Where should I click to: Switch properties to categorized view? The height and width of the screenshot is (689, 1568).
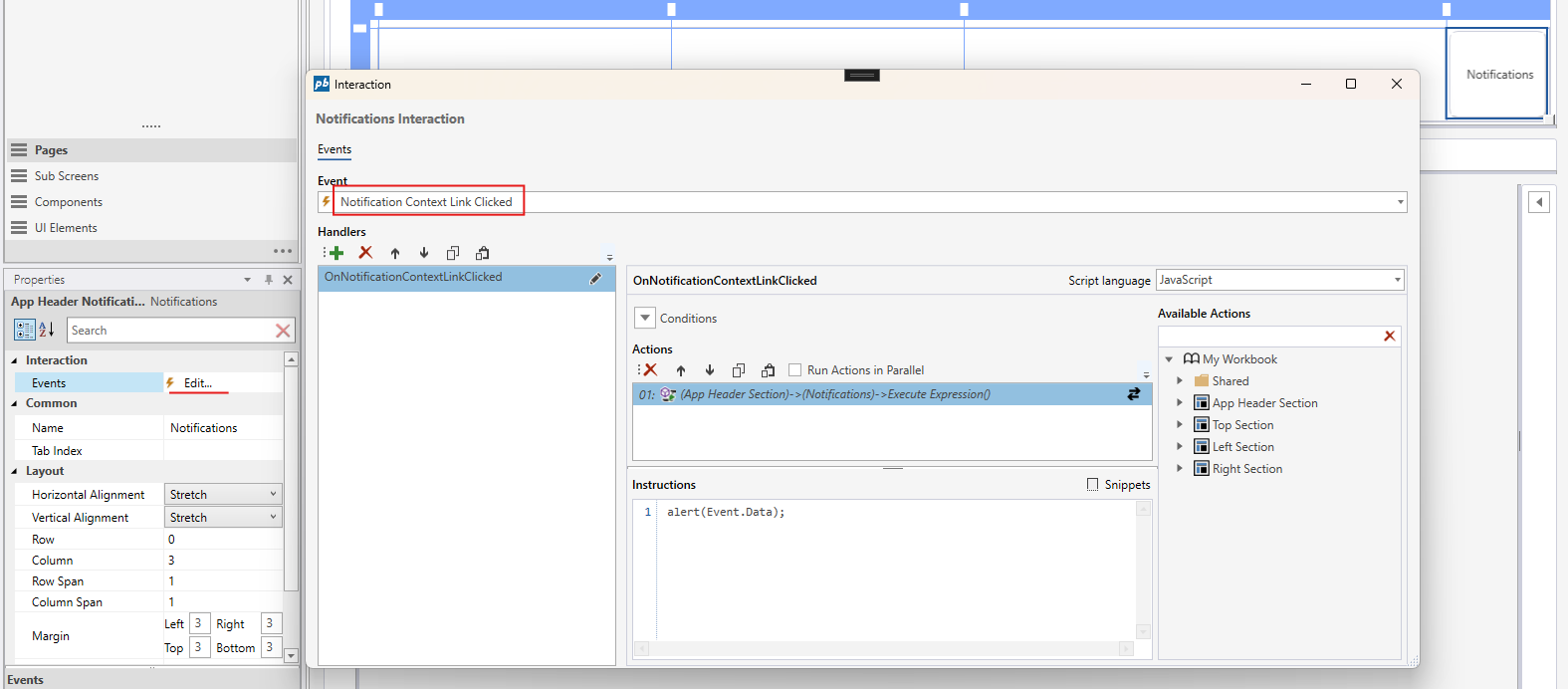(24, 330)
